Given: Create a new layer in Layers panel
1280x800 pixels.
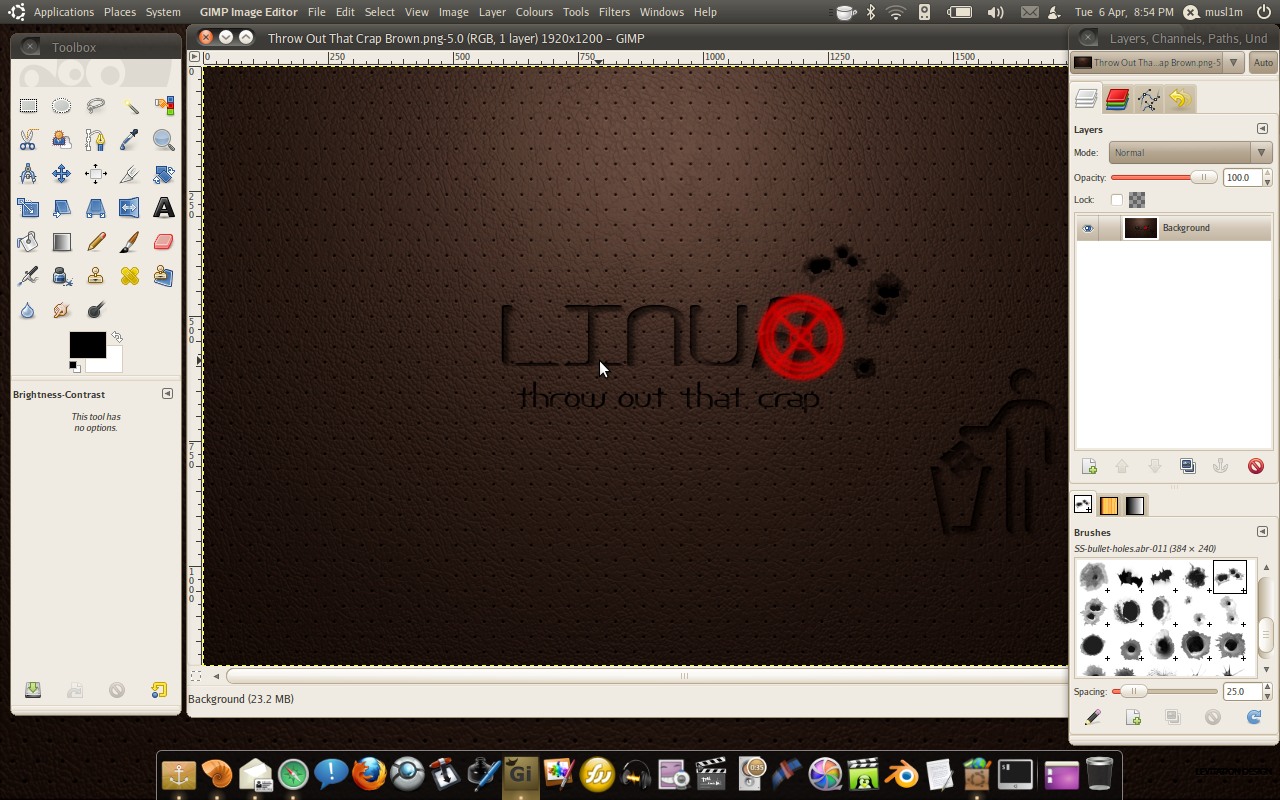Looking at the screenshot, I should point(1090,466).
